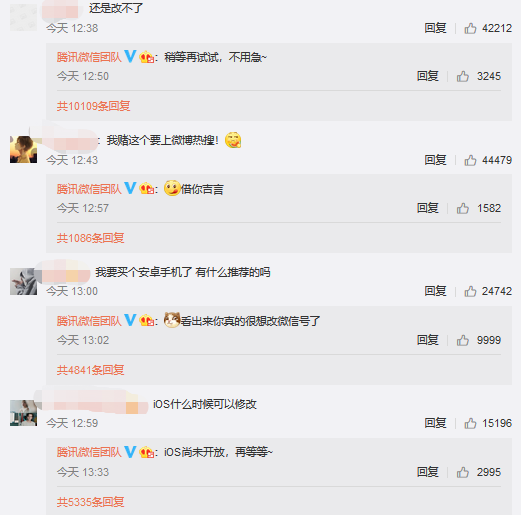This screenshot has width=521, height=515.
Task: Expand the 共1086条回复 thread
Action: click(x=90, y=238)
